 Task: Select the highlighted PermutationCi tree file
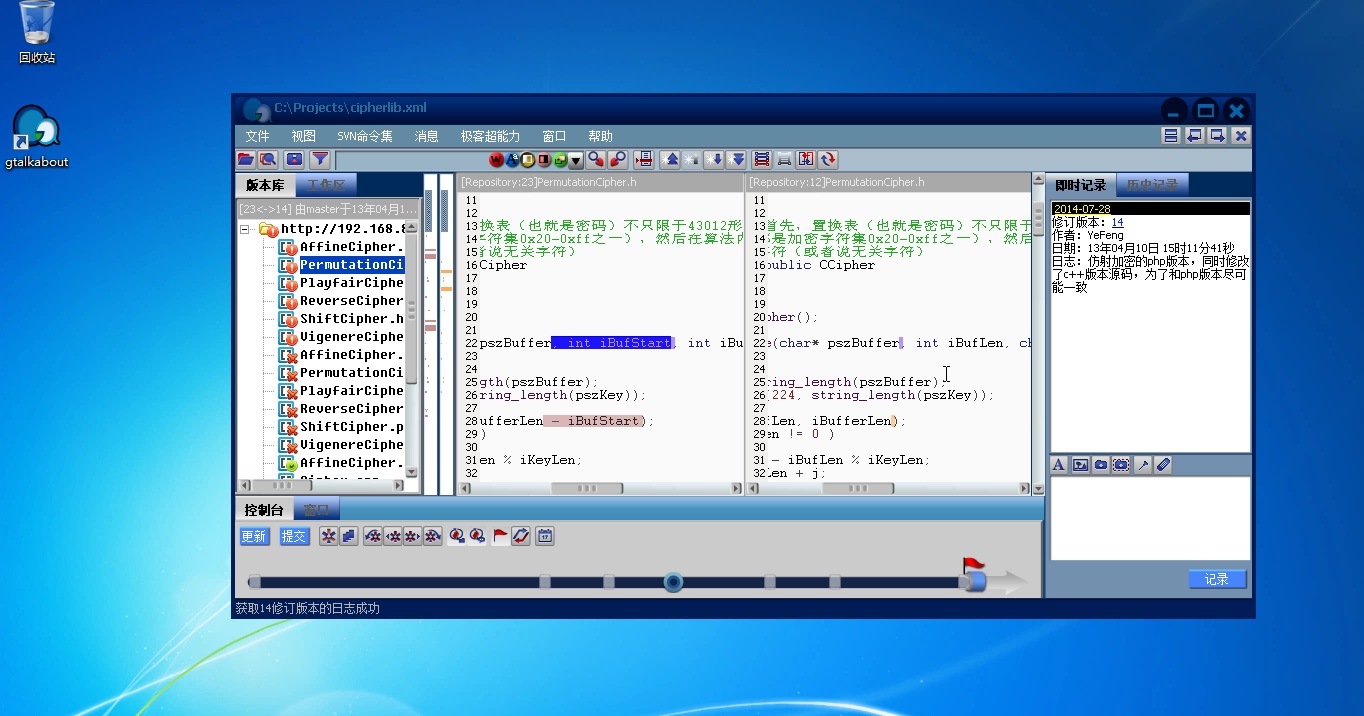341,265
